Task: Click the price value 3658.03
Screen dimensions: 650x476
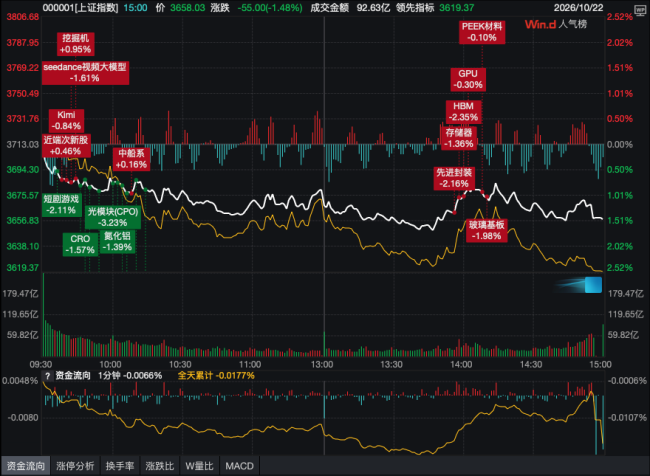Action: point(187,8)
